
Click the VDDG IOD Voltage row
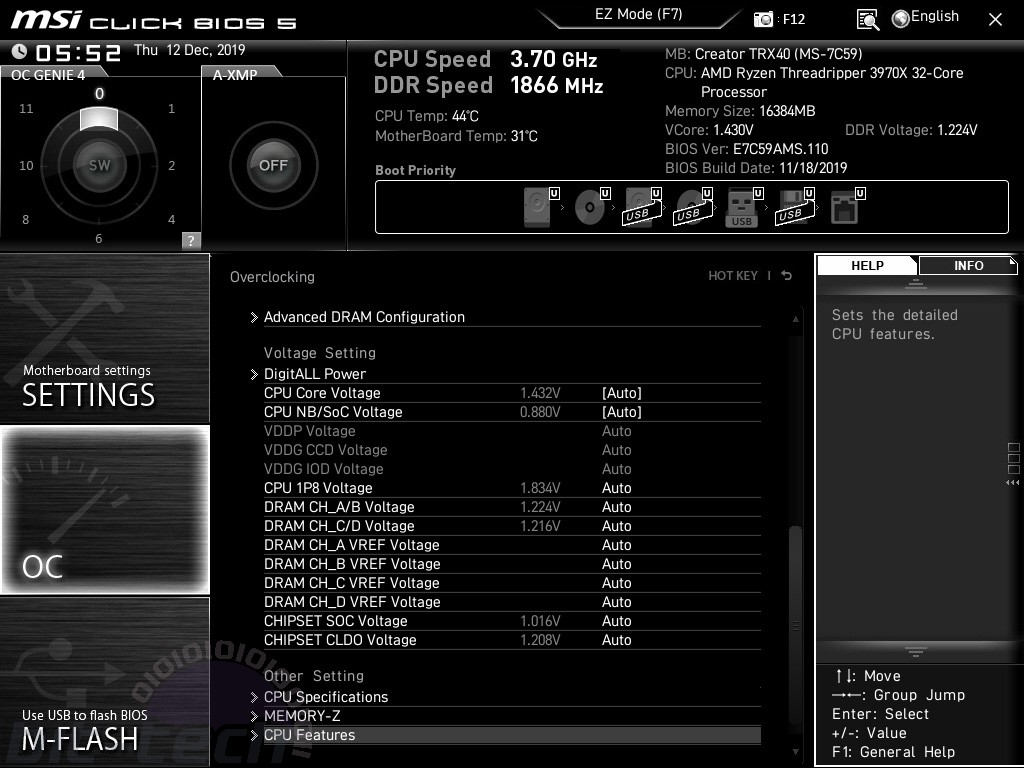coord(512,469)
